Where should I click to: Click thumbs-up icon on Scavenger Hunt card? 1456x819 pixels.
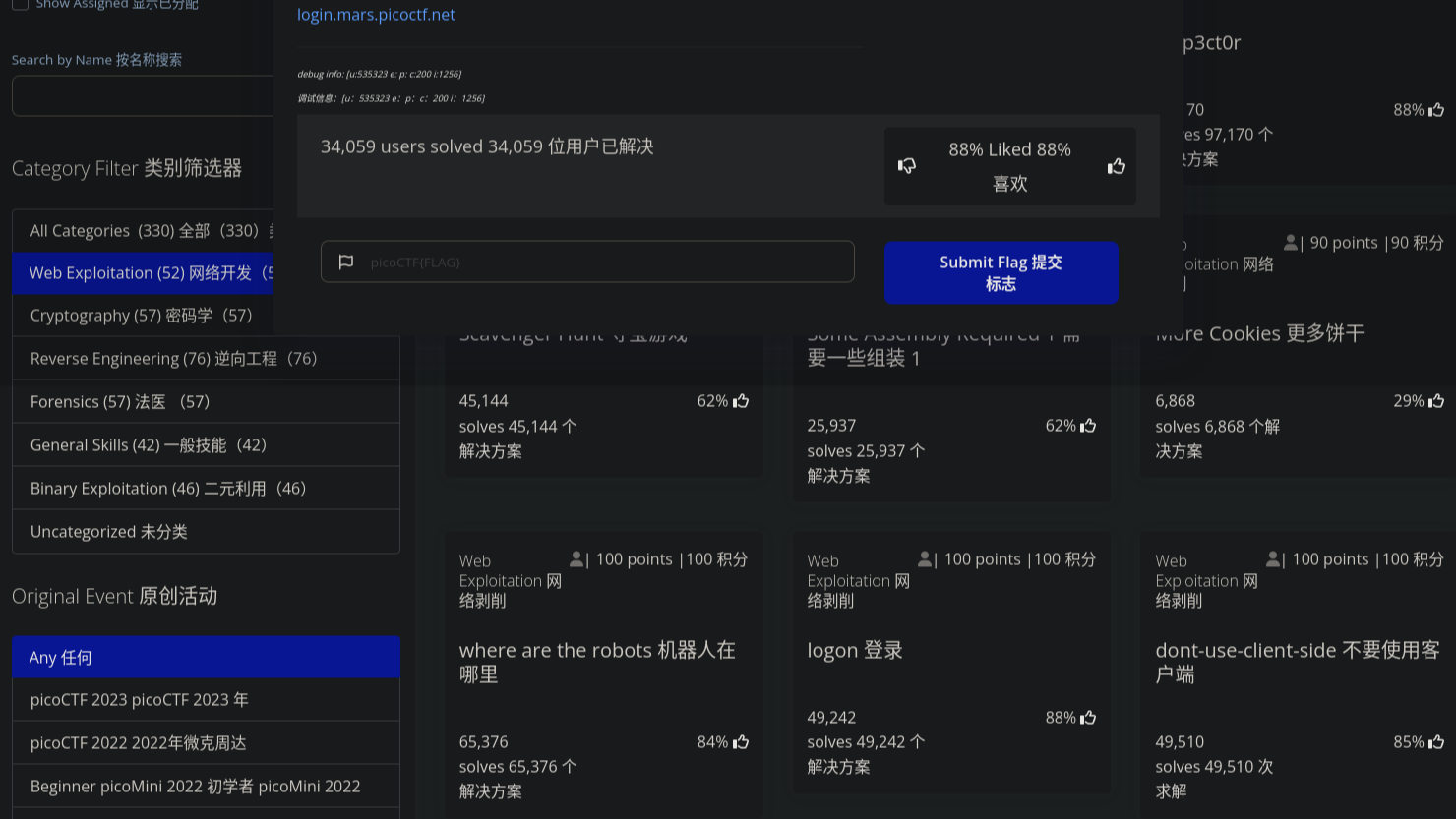pos(741,400)
